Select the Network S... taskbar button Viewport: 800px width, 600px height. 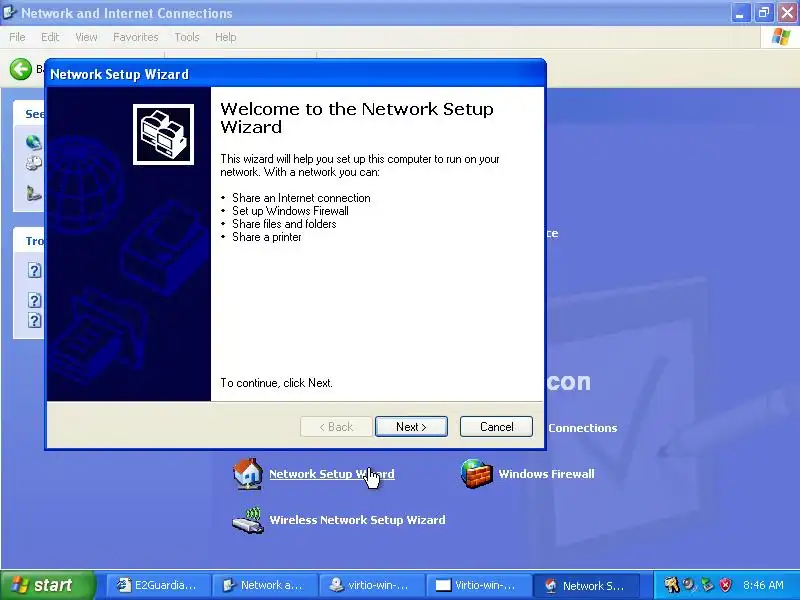585,585
